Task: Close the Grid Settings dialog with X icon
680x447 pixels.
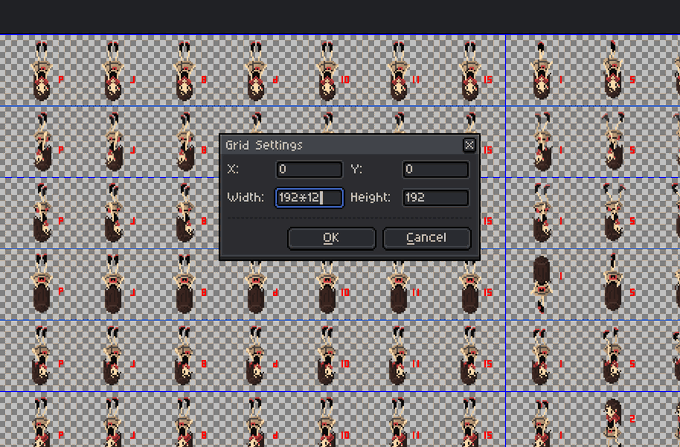Action: pos(469,145)
